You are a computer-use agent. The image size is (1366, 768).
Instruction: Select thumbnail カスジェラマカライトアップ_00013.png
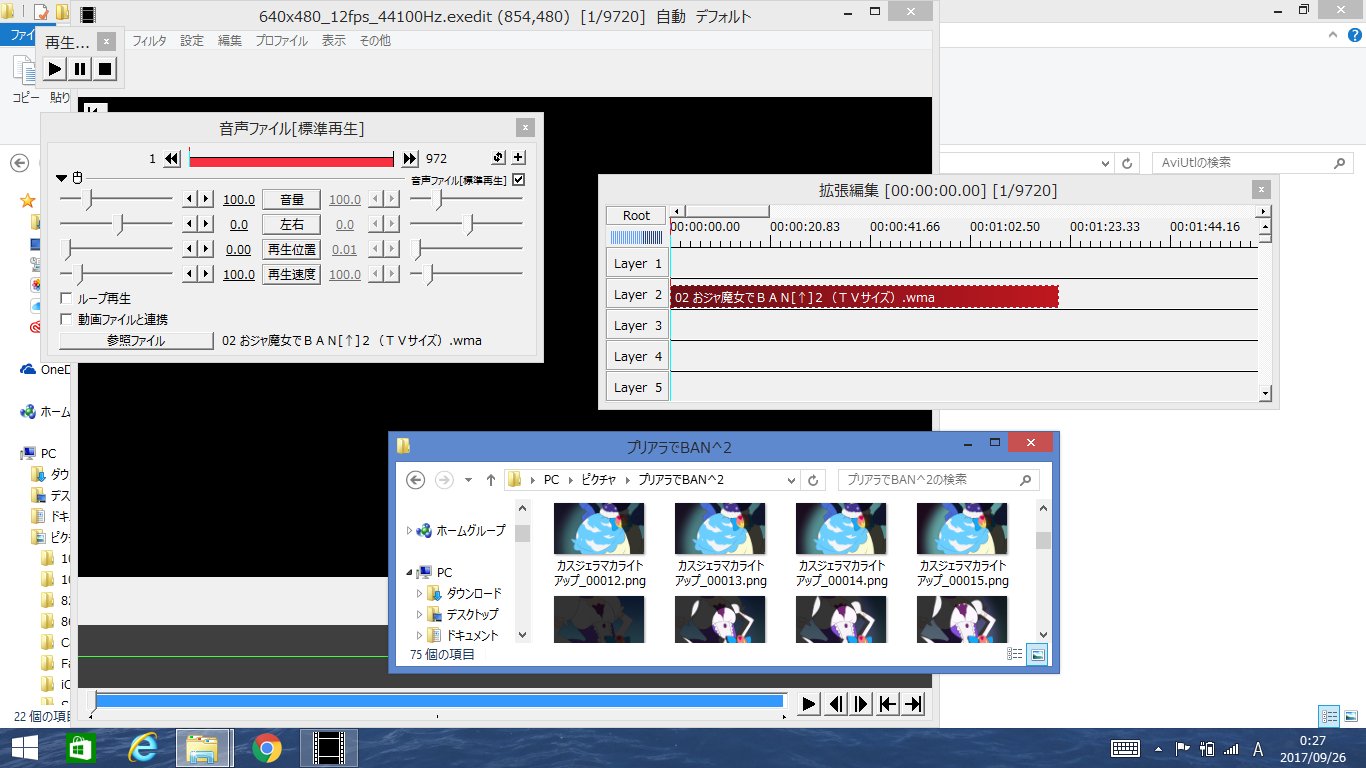click(x=720, y=545)
